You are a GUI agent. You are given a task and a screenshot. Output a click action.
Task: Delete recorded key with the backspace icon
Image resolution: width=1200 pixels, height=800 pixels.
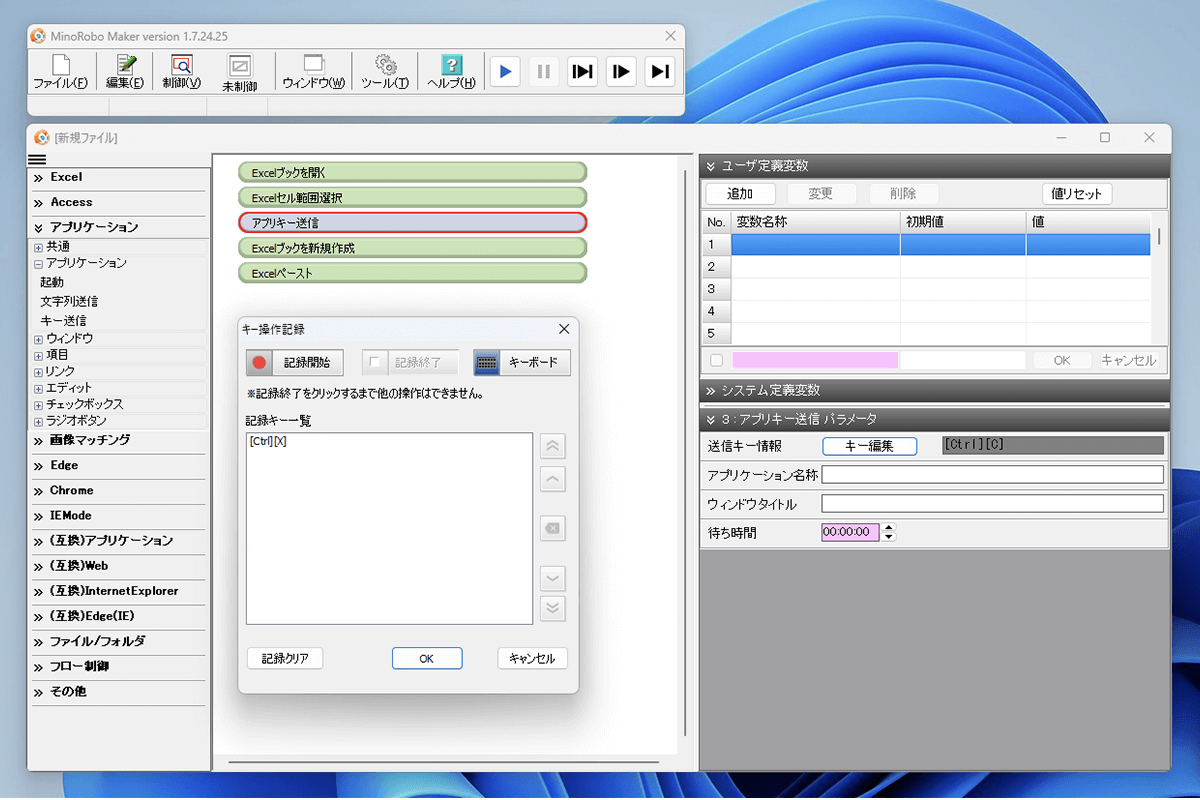553,528
